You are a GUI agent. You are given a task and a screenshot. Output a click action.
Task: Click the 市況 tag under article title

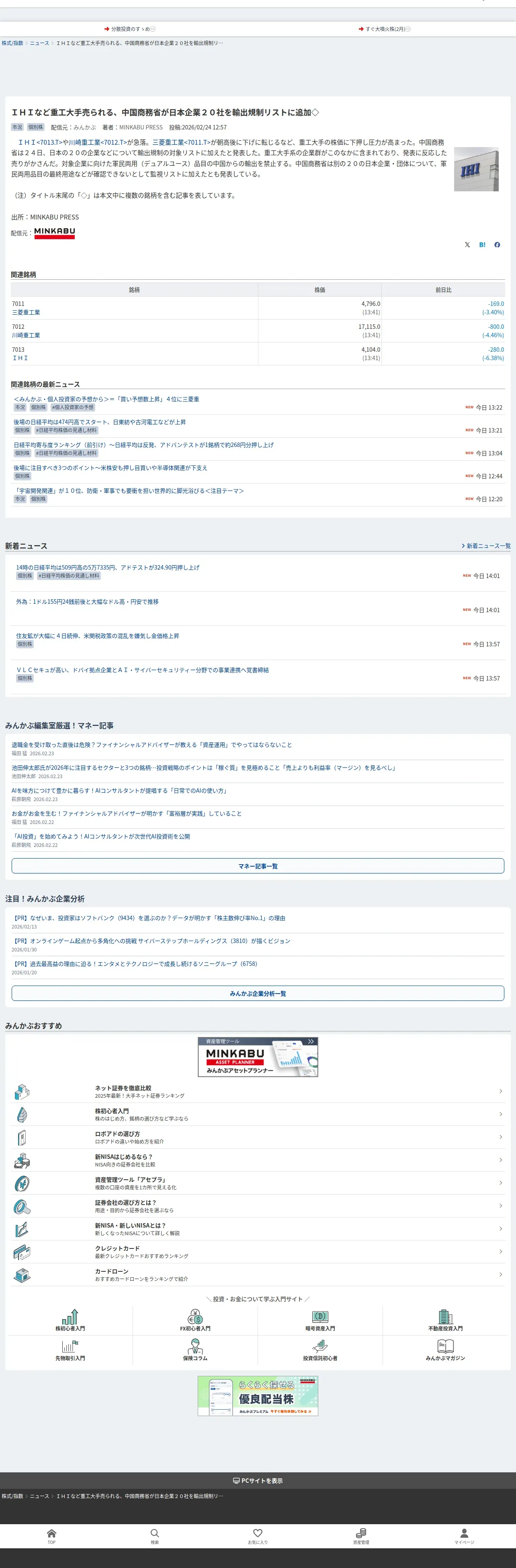(17, 127)
